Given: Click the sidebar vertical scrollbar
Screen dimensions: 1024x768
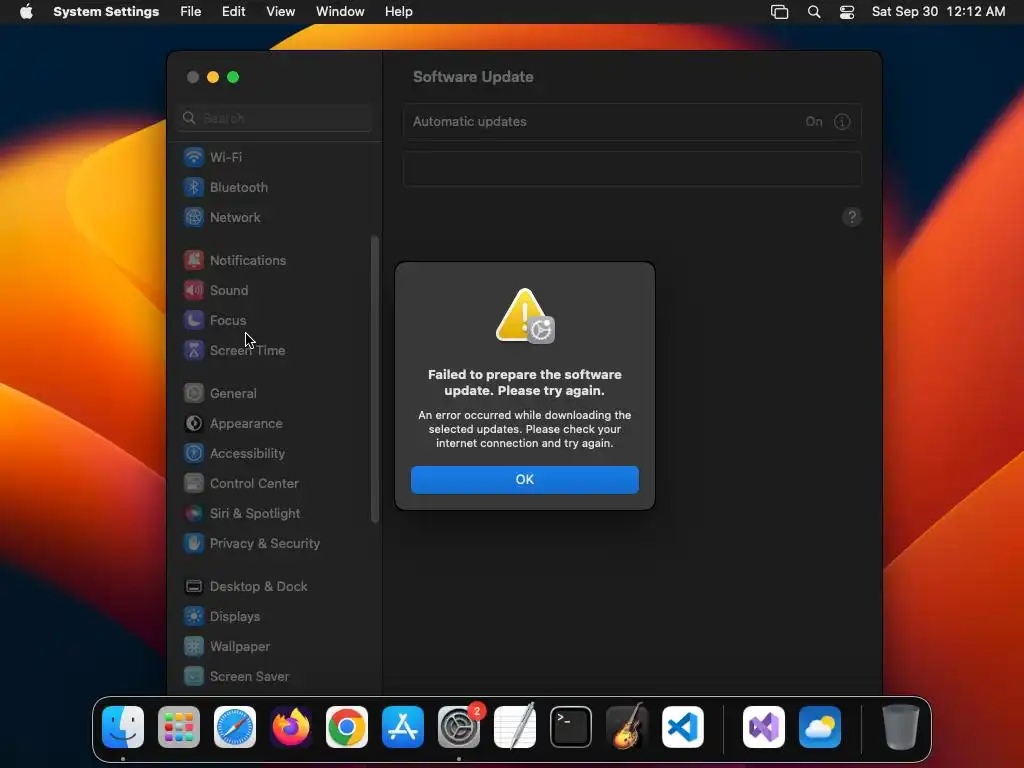Looking at the screenshot, I should [375, 379].
